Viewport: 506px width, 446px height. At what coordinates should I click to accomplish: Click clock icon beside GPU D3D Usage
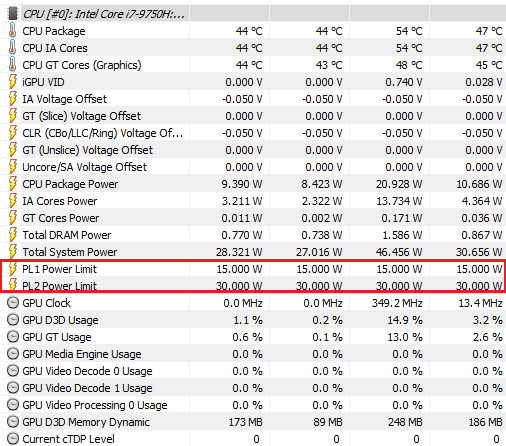[x=13, y=320]
